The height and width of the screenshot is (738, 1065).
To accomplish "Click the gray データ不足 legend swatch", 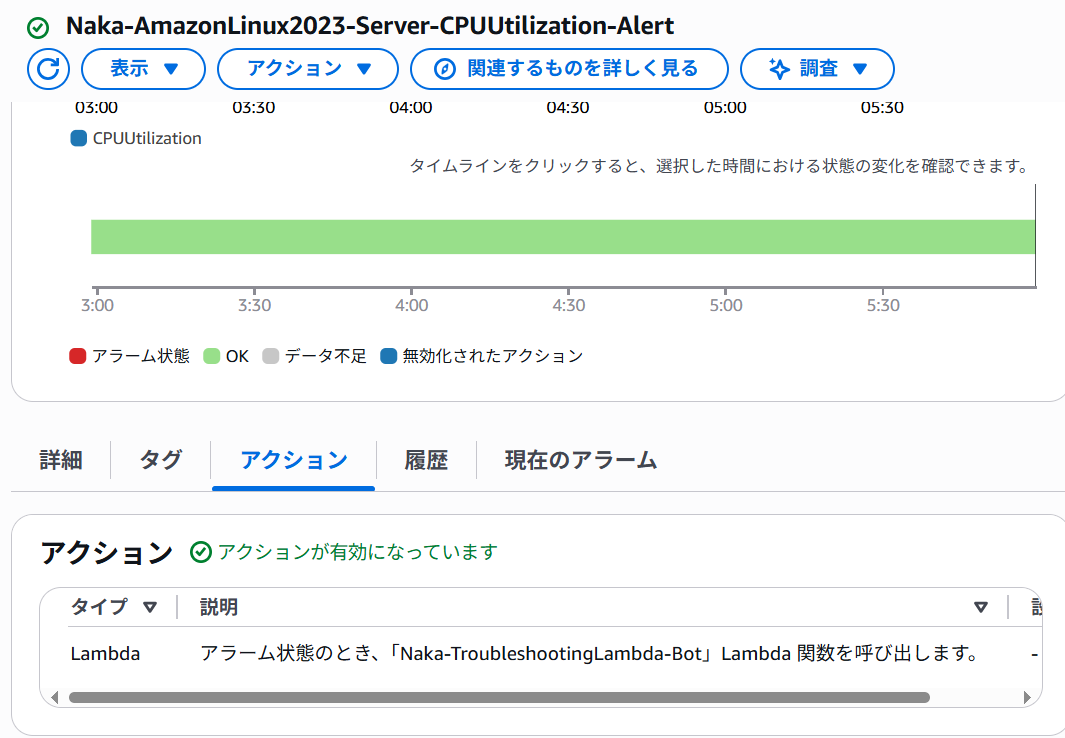I will [270, 356].
